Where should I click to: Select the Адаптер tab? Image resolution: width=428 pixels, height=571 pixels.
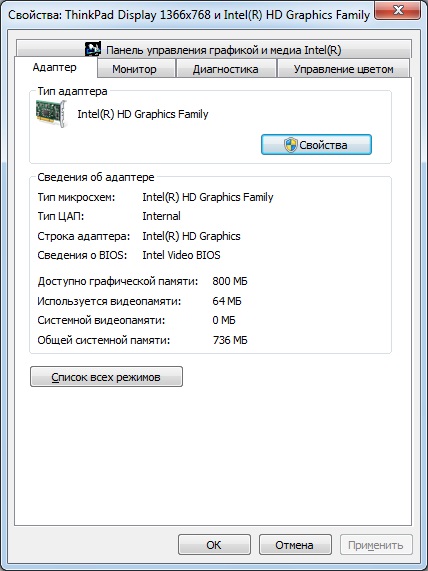[x=55, y=67]
